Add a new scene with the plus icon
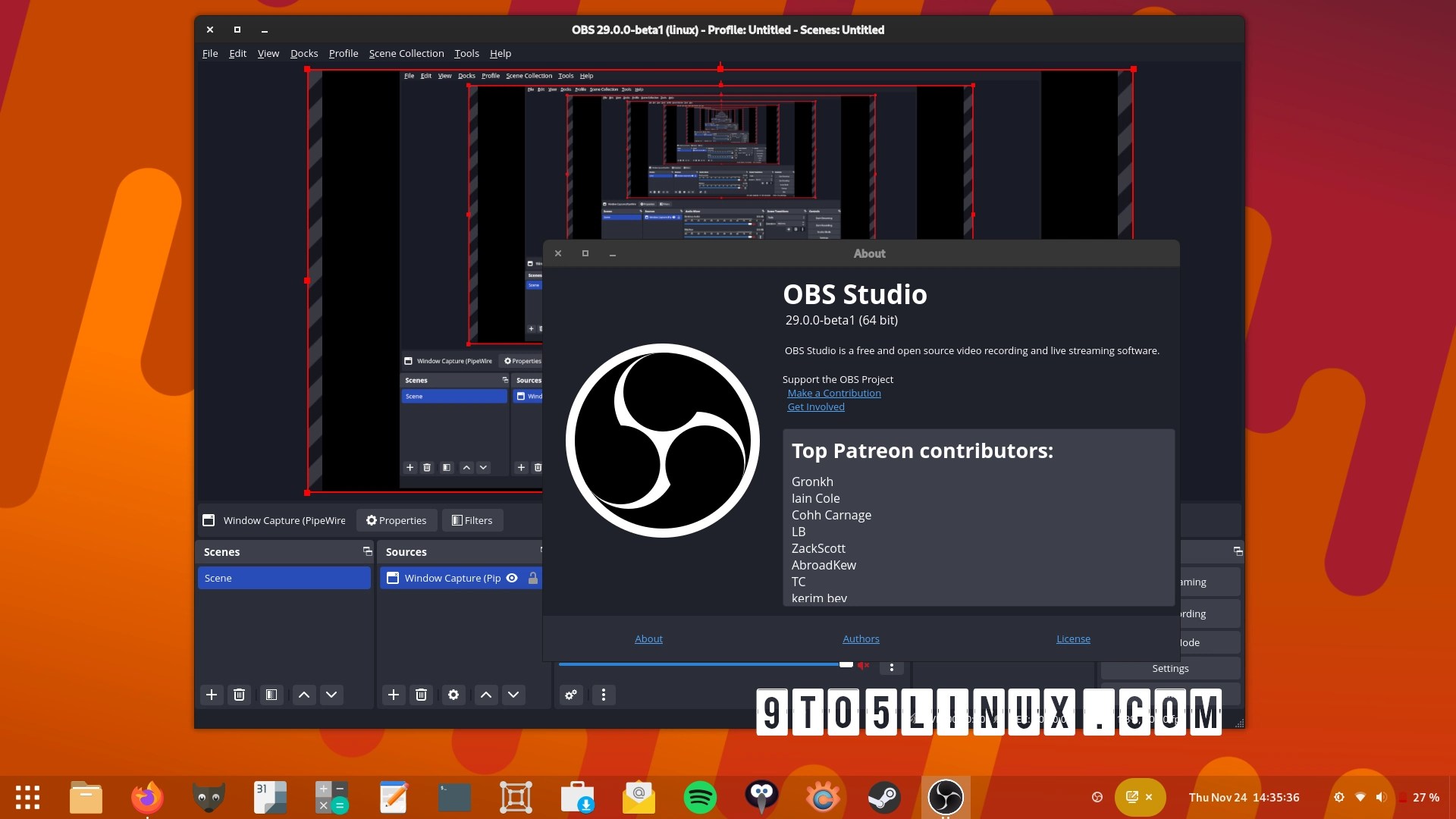This screenshot has width=1456, height=819. [x=211, y=695]
